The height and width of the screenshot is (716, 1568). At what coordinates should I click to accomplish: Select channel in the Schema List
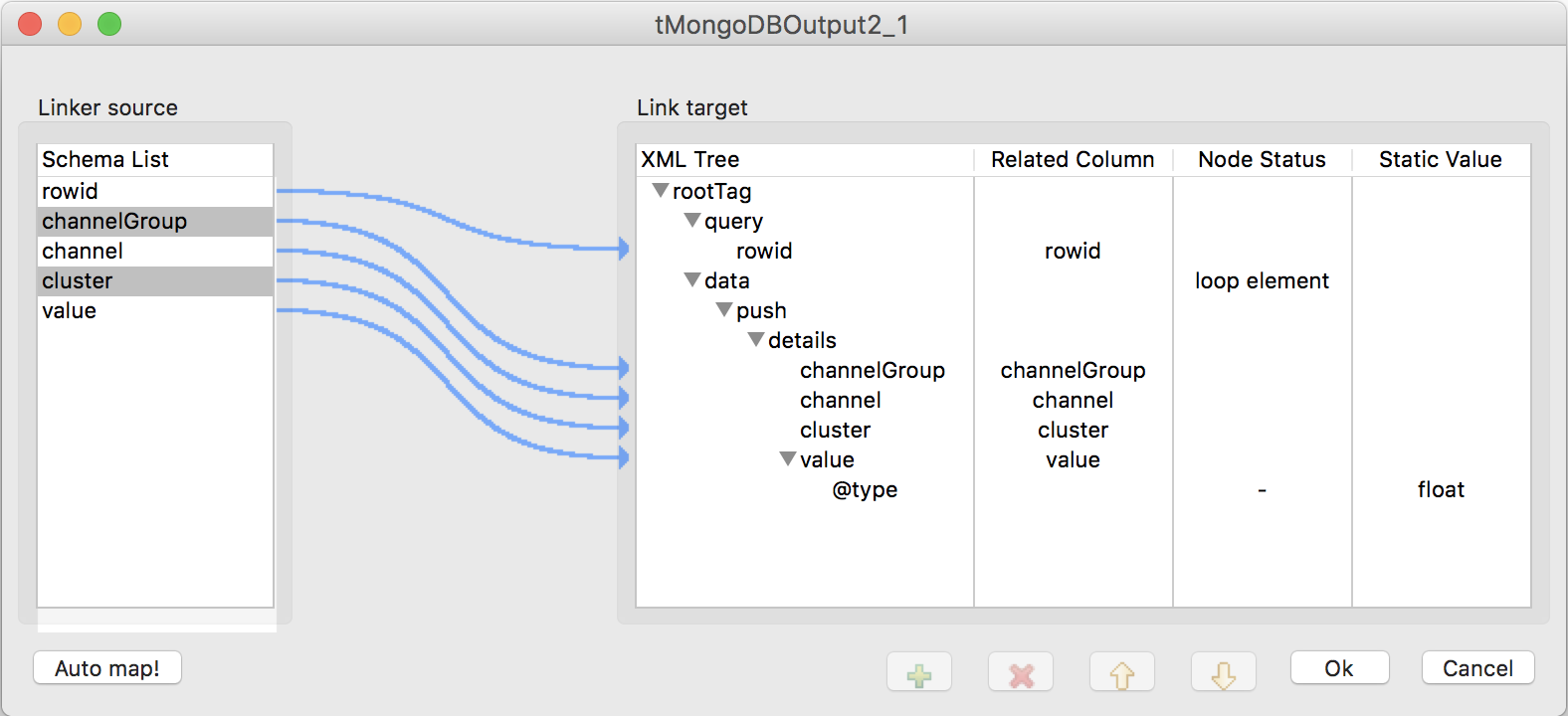[155, 251]
